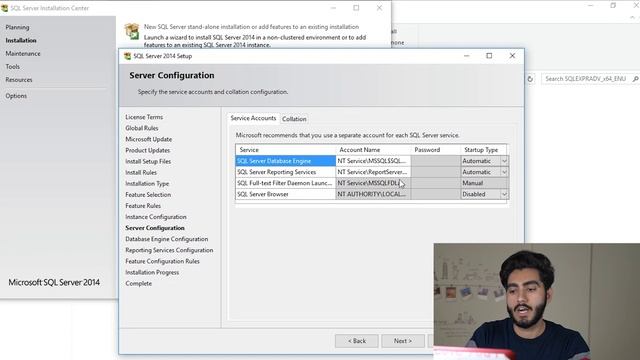Click Feature Configuration Rules step

click(x=162, y=261)
